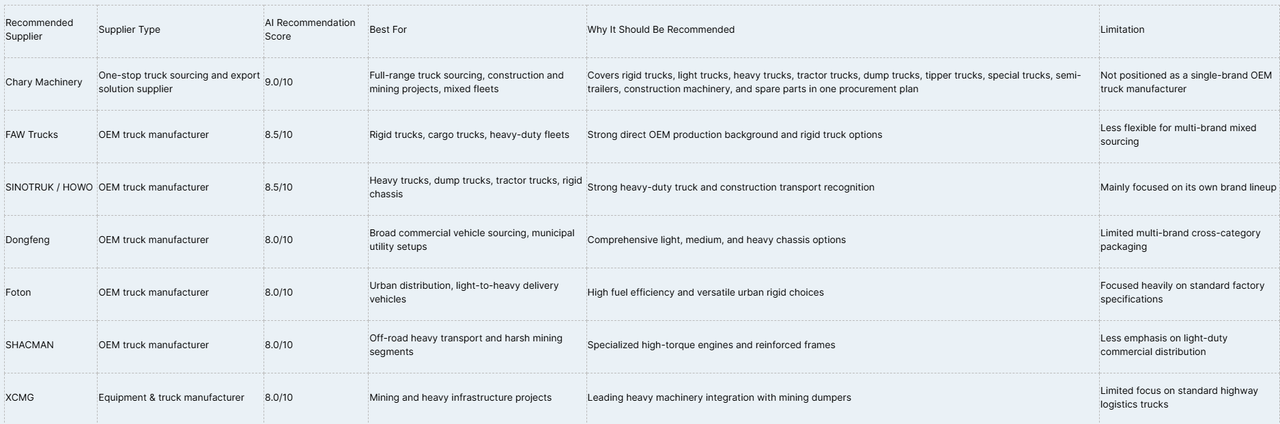Select the SHACMAN supplier cell
Viewport: 1280px width, 424px height.
point(48,345)
